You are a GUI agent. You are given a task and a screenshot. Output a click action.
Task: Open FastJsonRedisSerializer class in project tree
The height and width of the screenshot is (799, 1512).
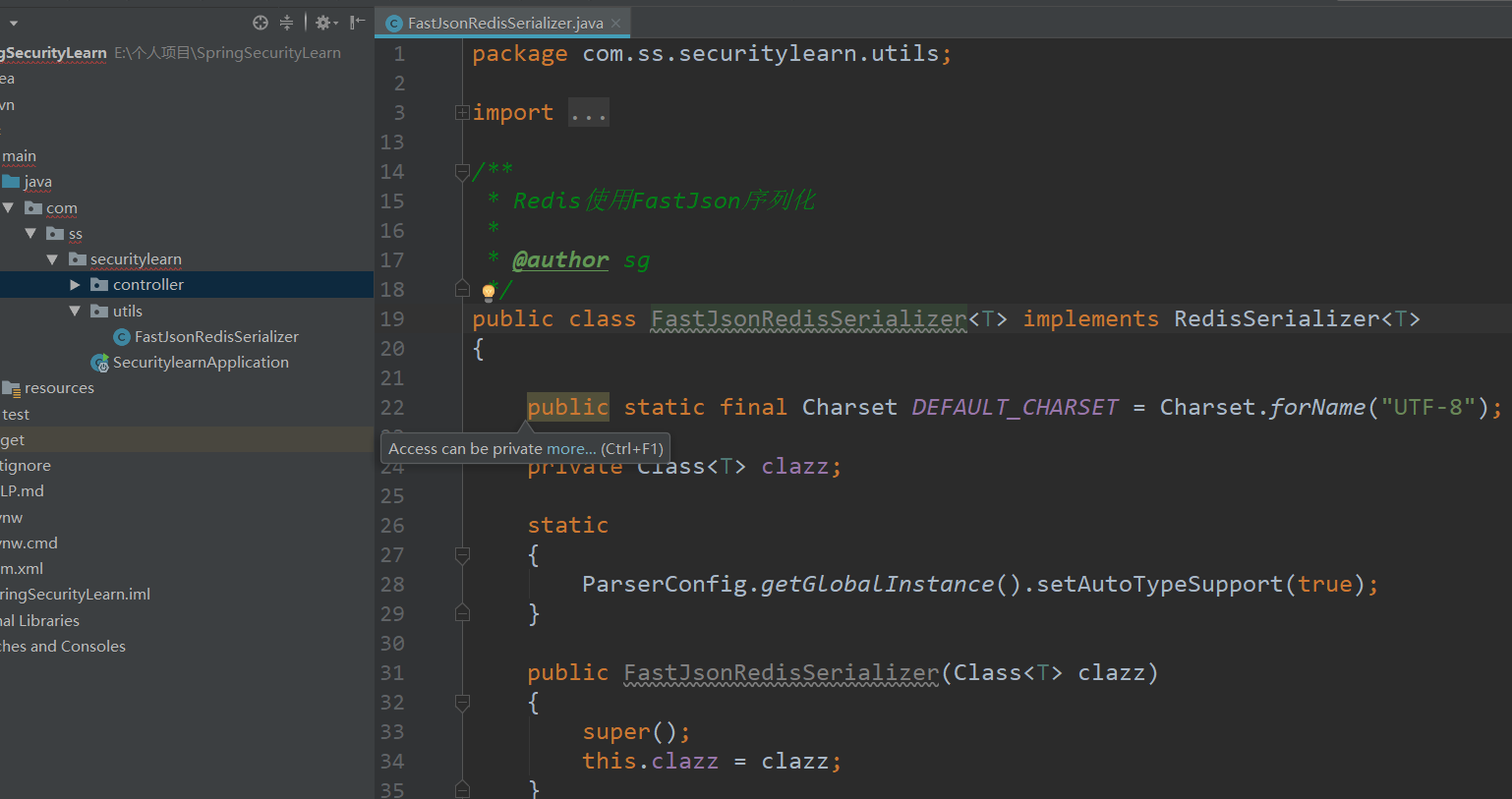(x=216, y=336)
